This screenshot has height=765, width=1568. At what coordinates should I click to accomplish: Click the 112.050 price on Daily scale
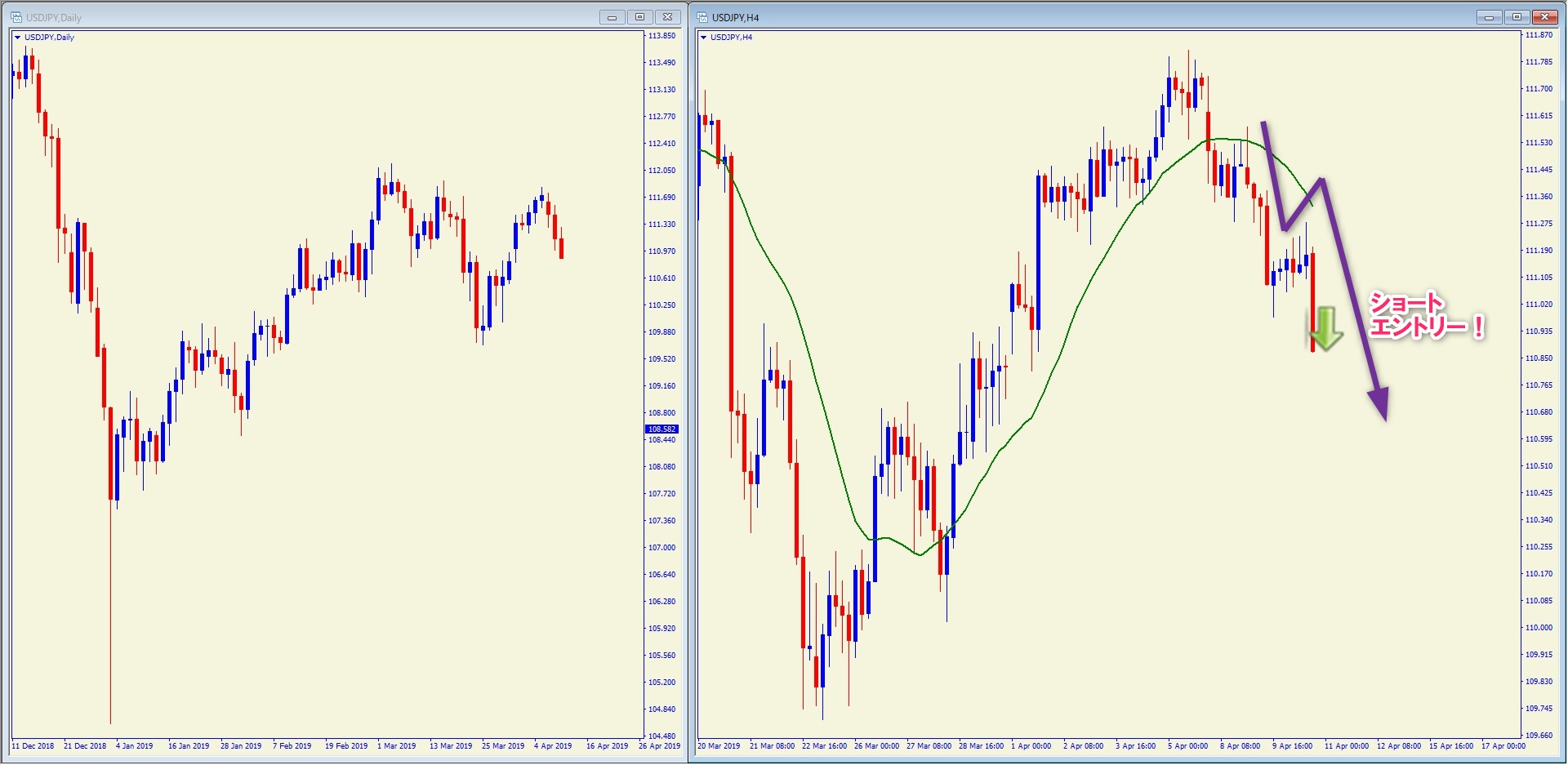(x=662, y=171)
